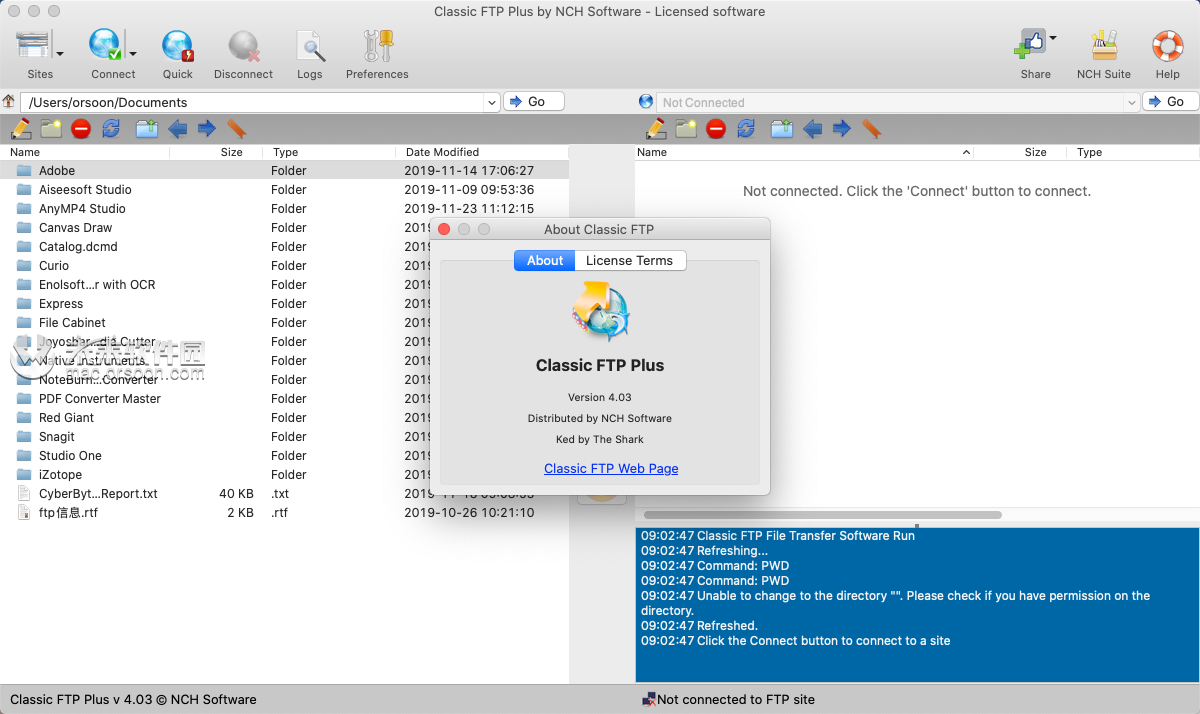Create new folder in remote pane
The width and height of the screenshot is (1200, 714).
click(x=686, y=128)
